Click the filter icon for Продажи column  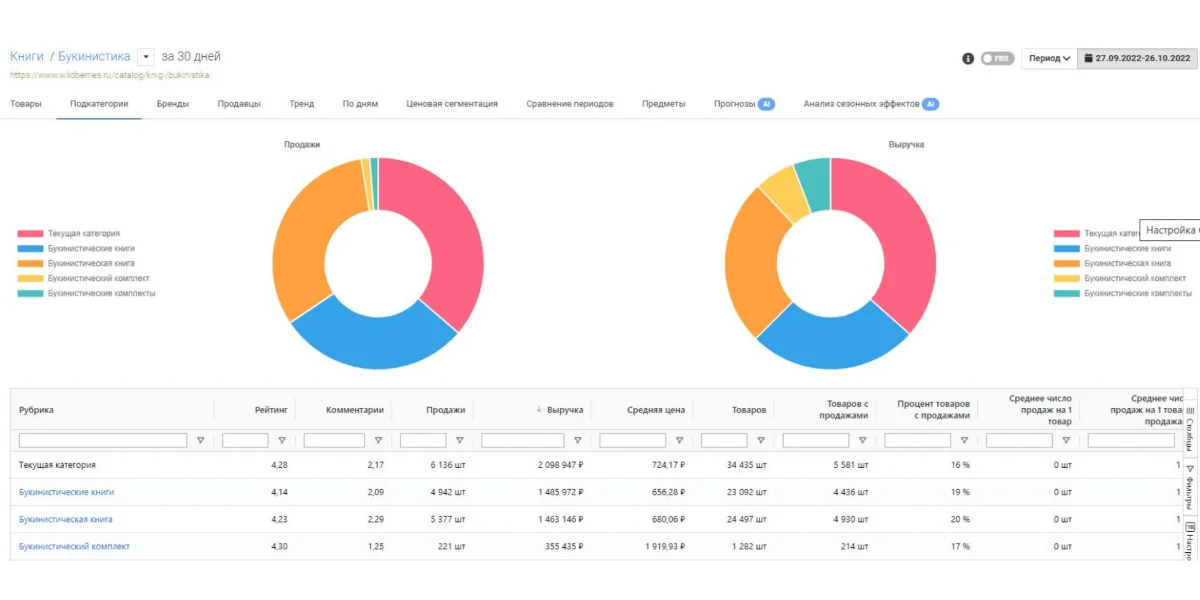(460, 440)
